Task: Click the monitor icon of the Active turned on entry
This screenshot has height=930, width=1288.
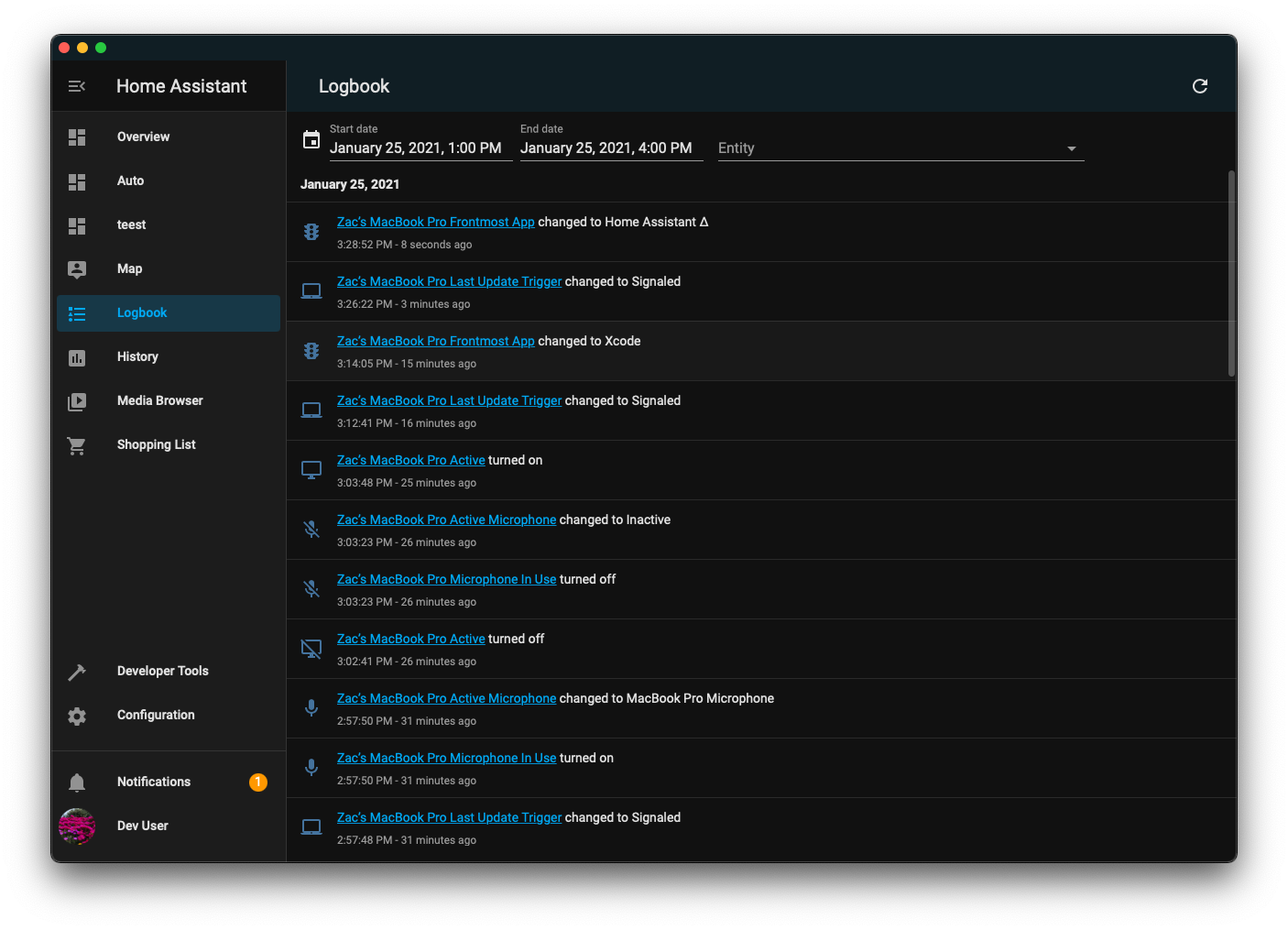Action: click(x=311, y=470)
